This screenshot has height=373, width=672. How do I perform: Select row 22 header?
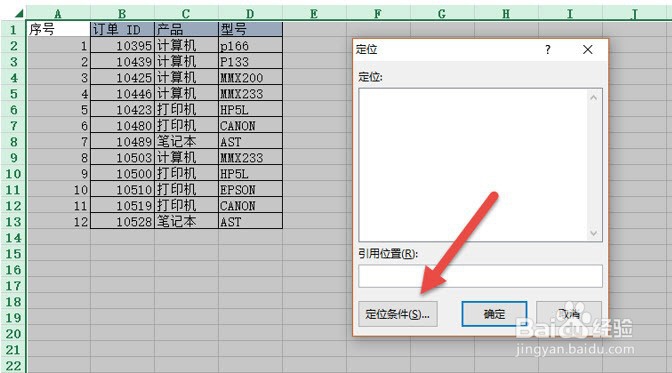pyautogui.click(x=13, y=365)
